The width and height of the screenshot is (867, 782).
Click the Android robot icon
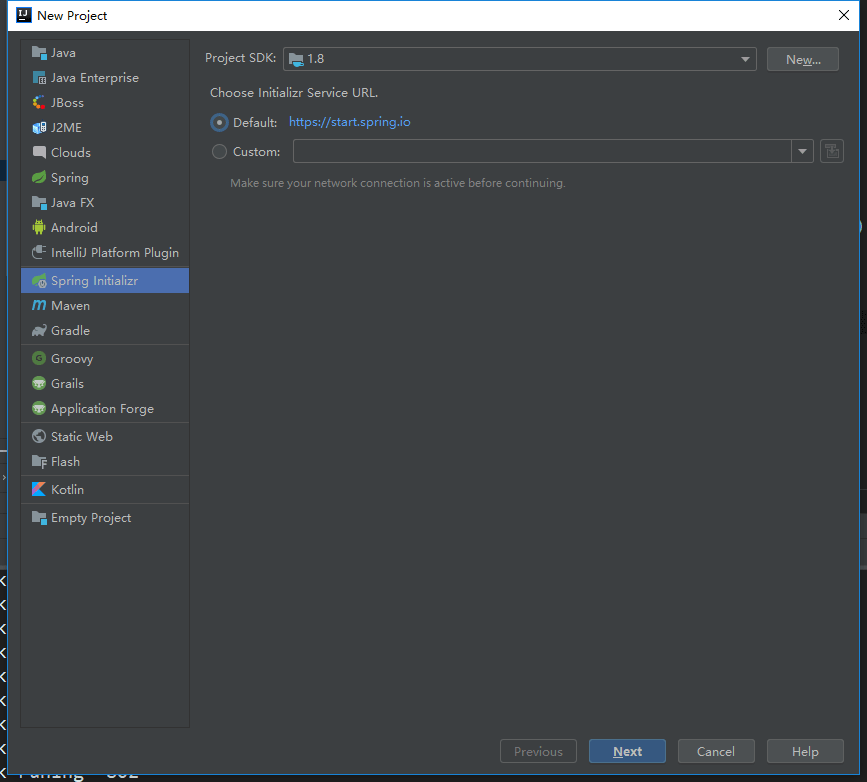(x=39, y=227)
